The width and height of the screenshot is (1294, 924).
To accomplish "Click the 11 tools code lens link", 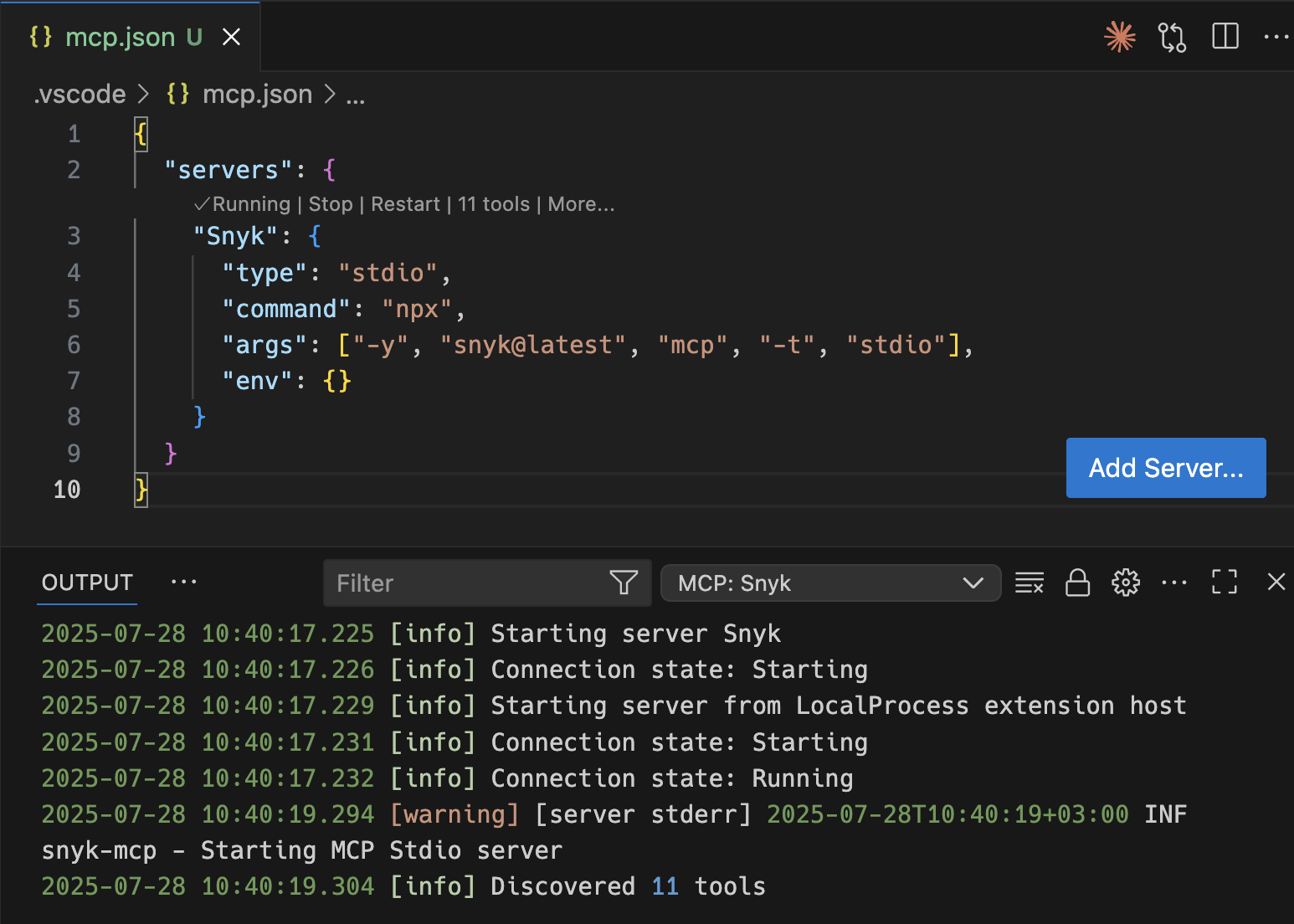I will pos(494,204).
